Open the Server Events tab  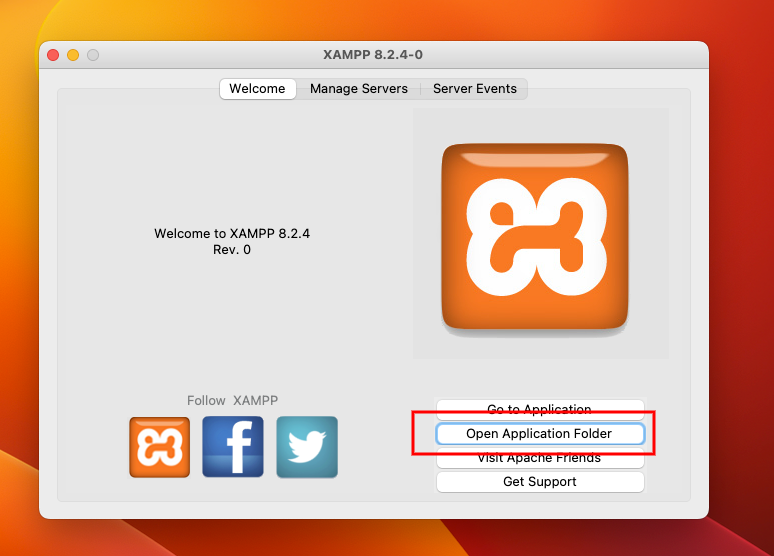pos(474,89)
